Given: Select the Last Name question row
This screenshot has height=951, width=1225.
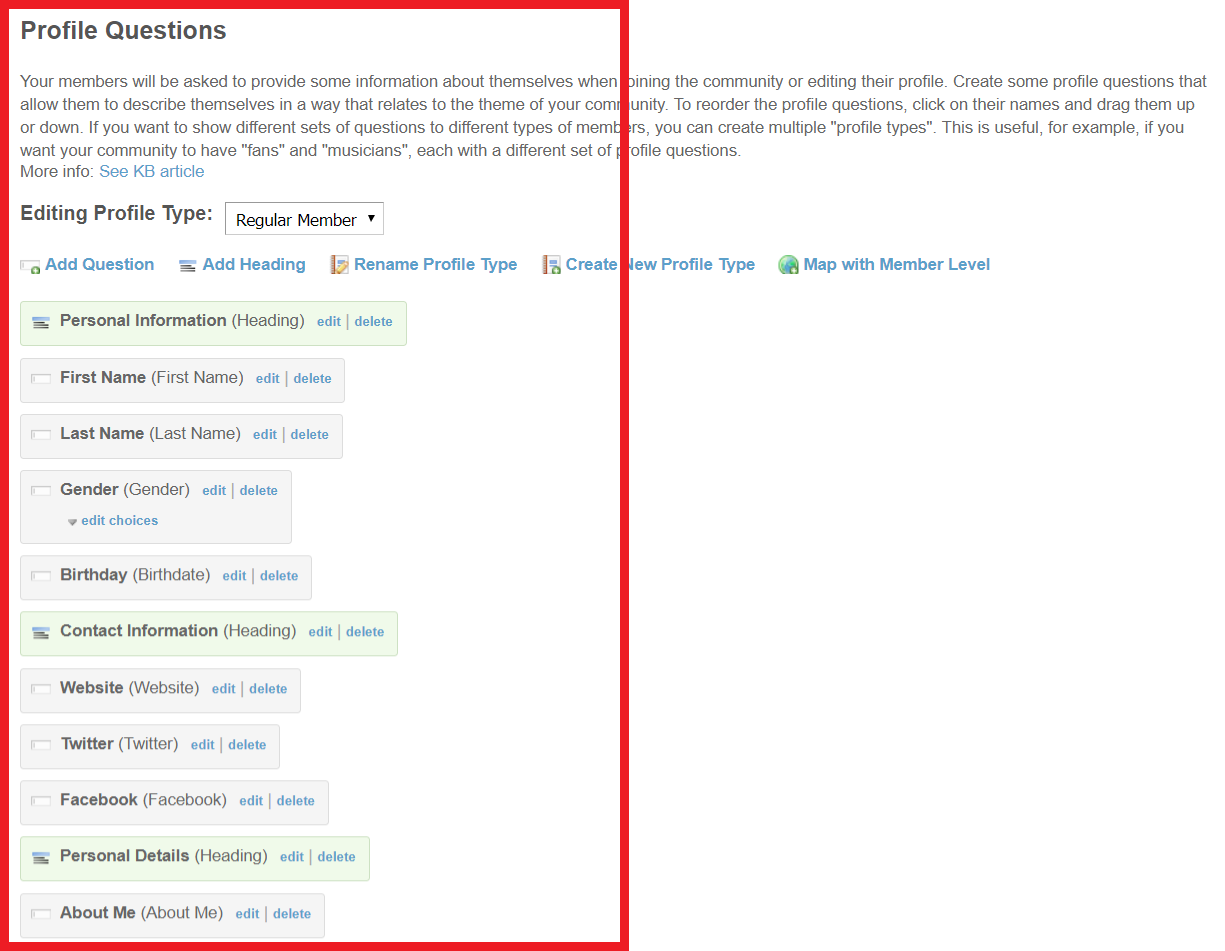Looking at the screenshot, I should (x=102, y=434).
